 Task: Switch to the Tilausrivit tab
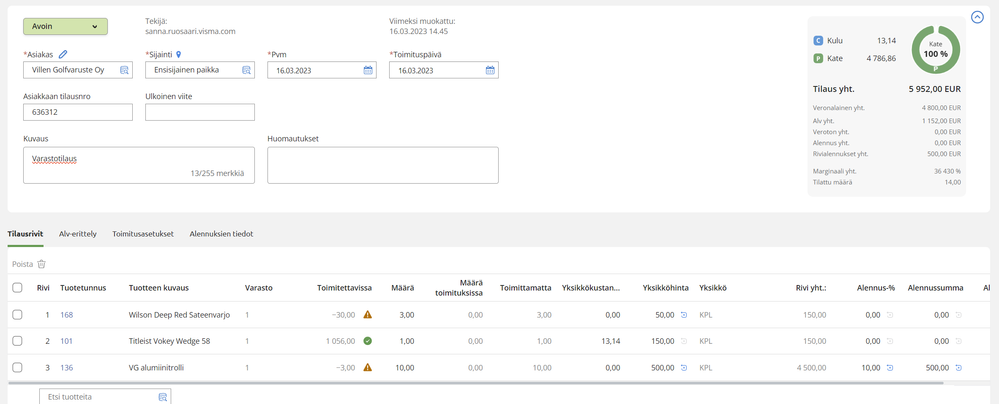pos(25,234)
